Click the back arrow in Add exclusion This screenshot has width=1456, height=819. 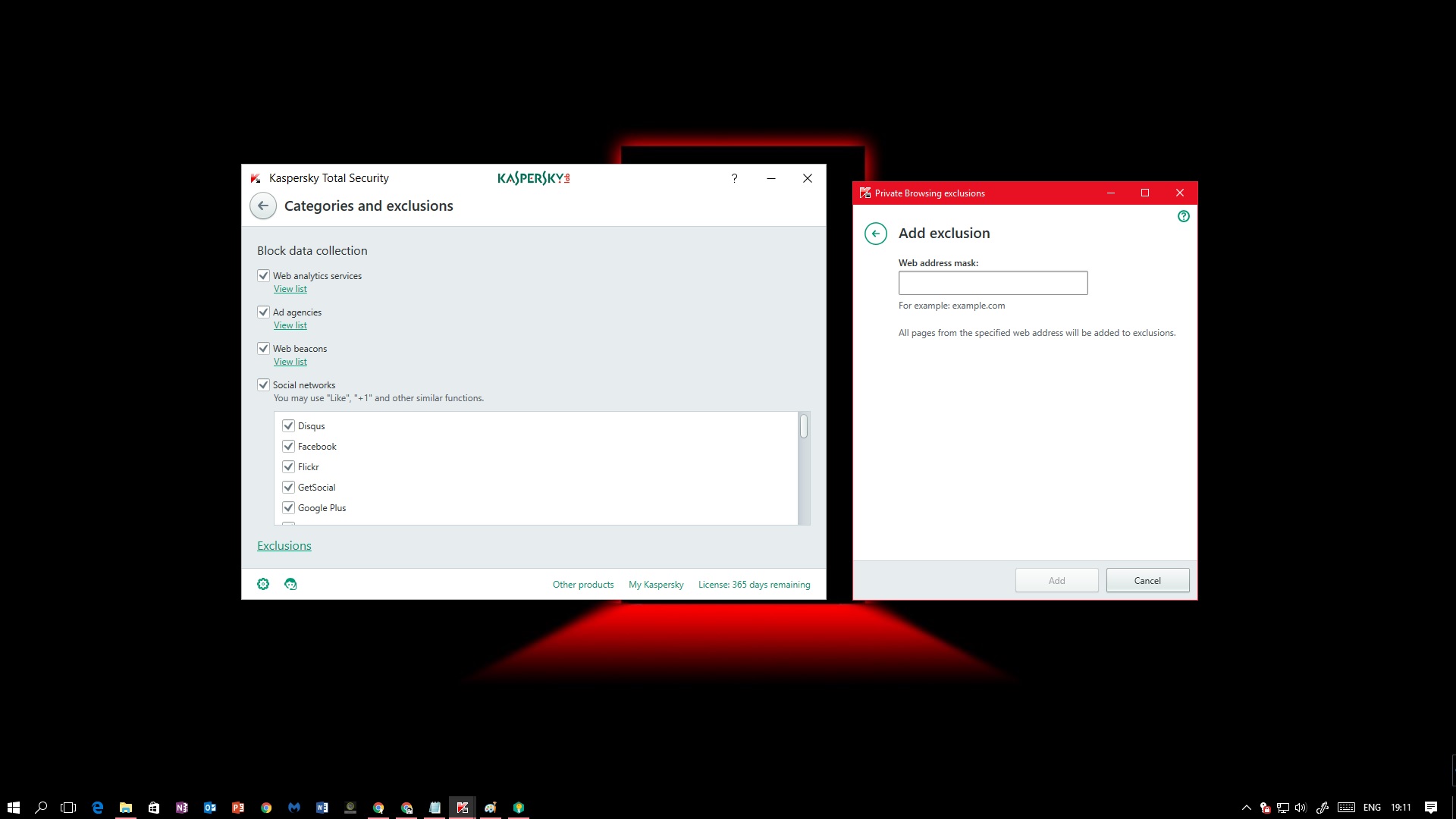[x=876, y=234]
